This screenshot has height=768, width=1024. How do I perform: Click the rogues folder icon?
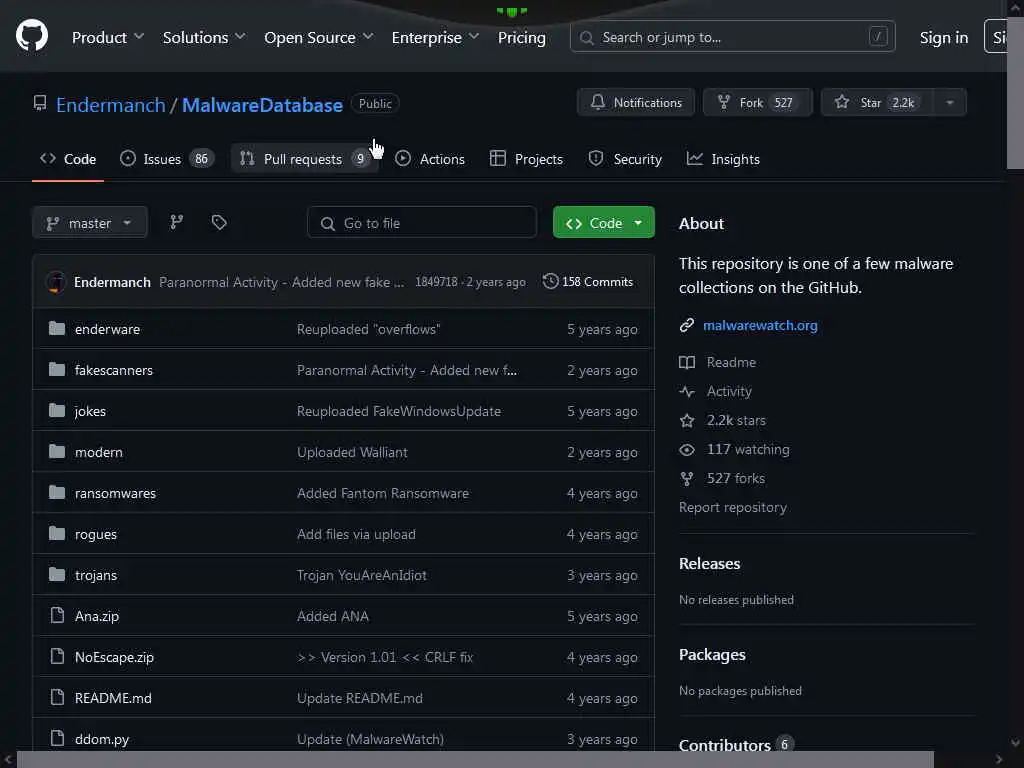(x=57, y=534)
